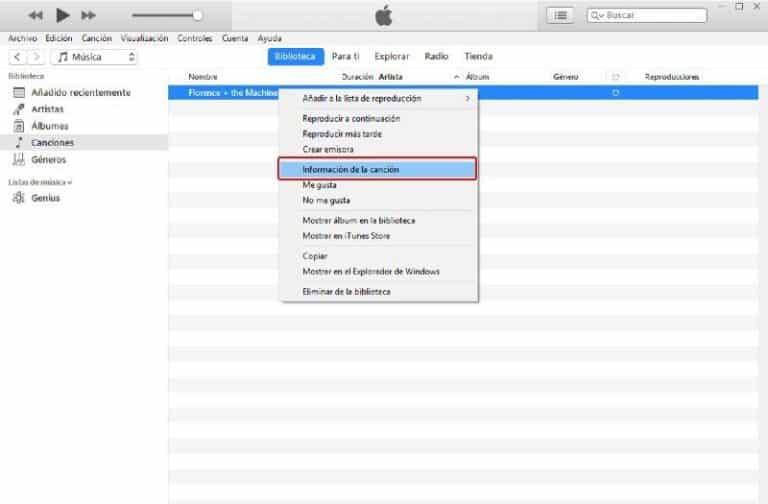Adjust the volume slider

coord(197,15)
